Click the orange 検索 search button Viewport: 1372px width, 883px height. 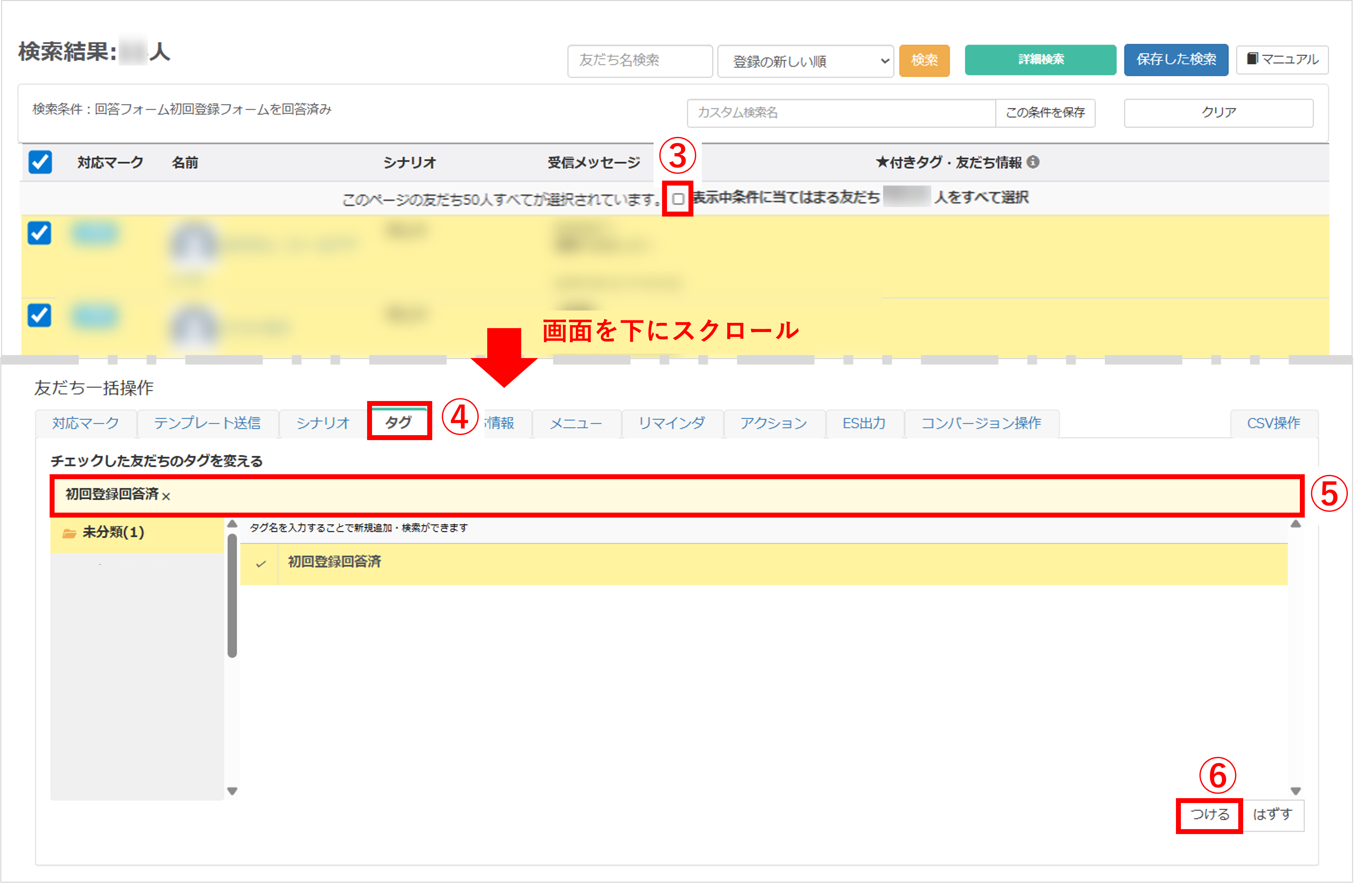coord(924,60)
